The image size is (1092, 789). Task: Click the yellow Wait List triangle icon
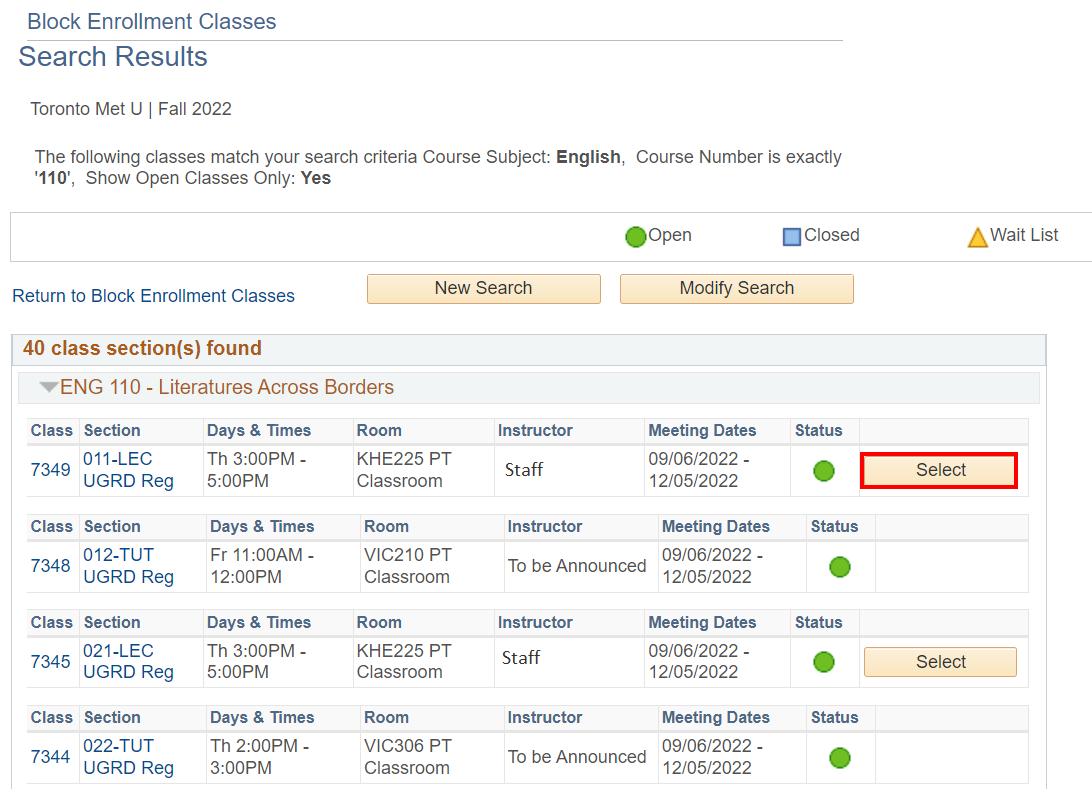pos(977,237)
